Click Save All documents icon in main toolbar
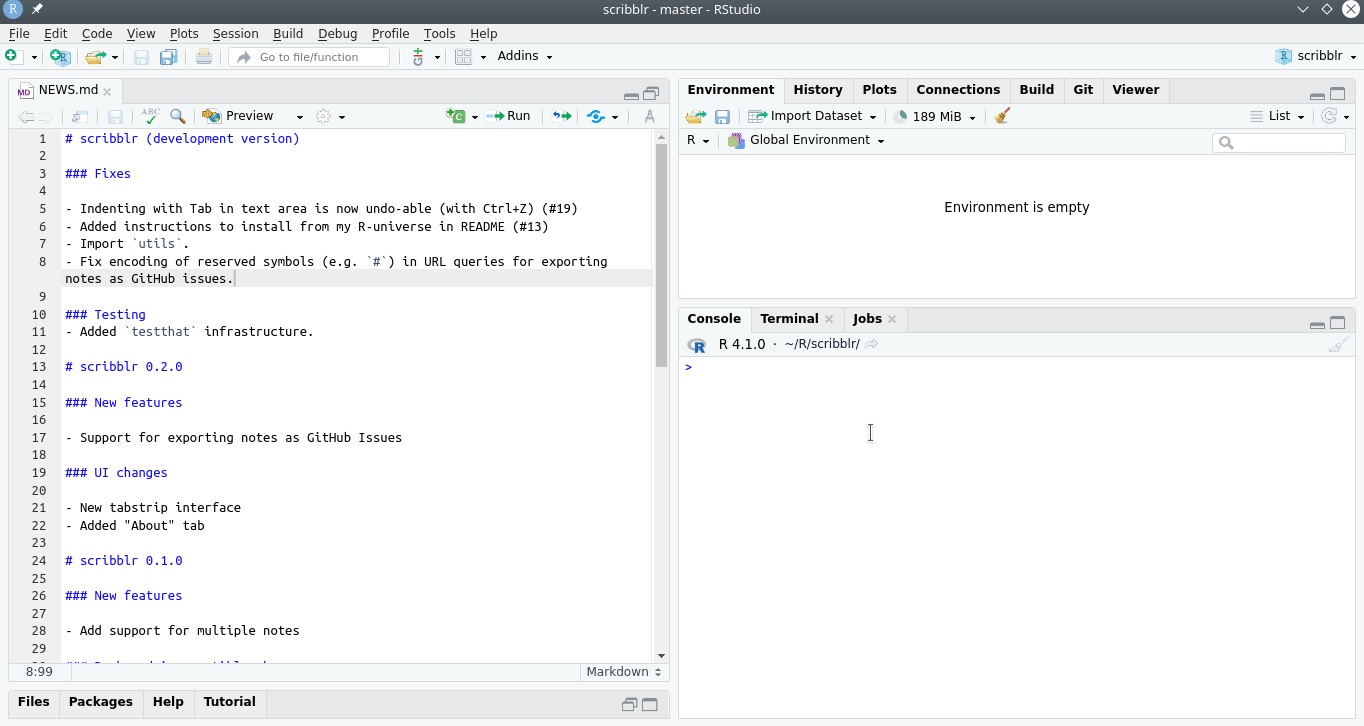The image size is (1364, 726). (x=168, y=57)
